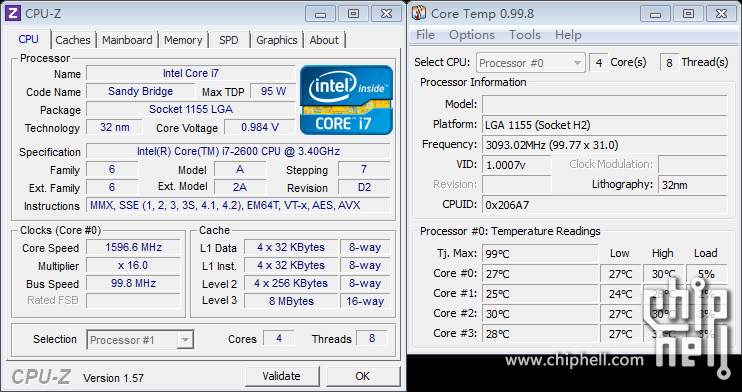Click the Tj. Max value 99°C

540,254
